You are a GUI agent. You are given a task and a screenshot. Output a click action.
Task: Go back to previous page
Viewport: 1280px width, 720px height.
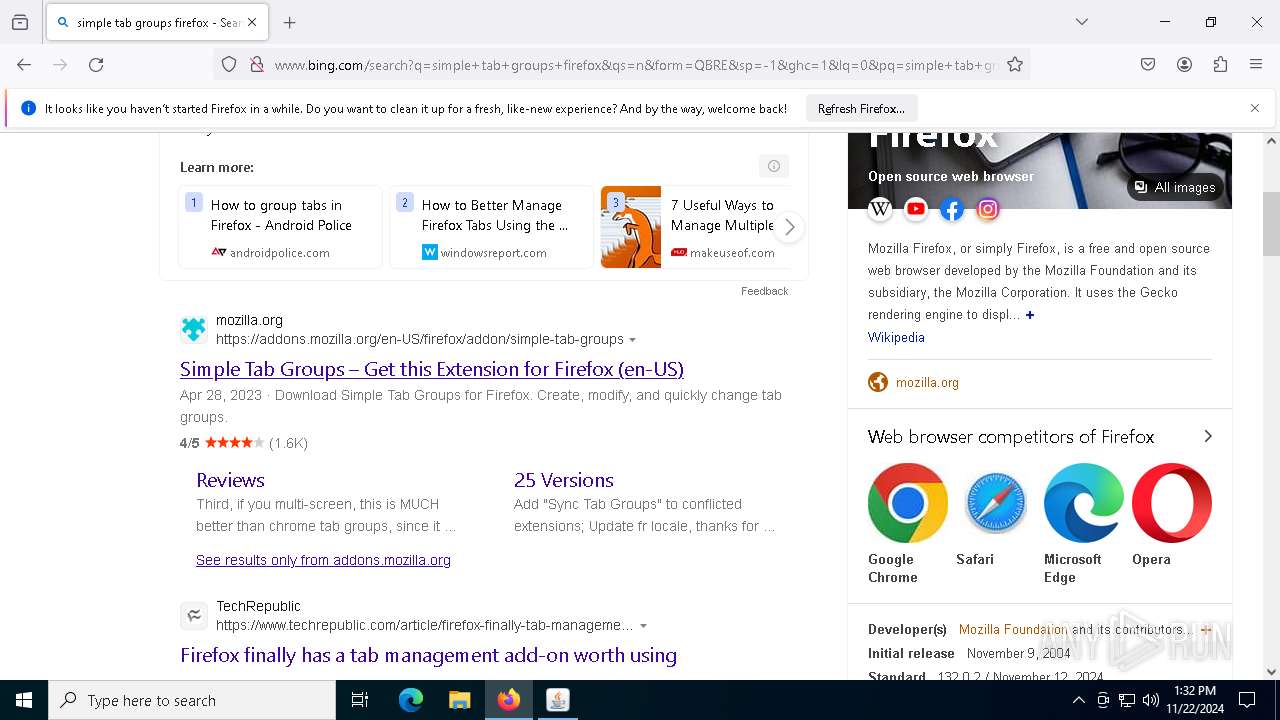coord(24,65)
